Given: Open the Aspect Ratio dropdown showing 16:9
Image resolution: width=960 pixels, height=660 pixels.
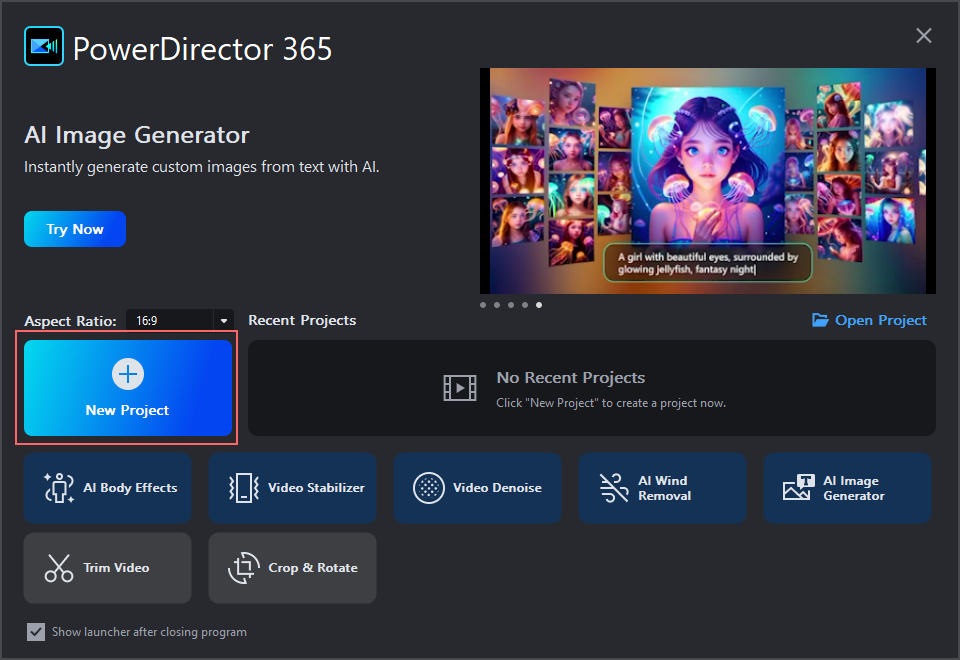Looking at the screenshot, I should coord(179,320).
